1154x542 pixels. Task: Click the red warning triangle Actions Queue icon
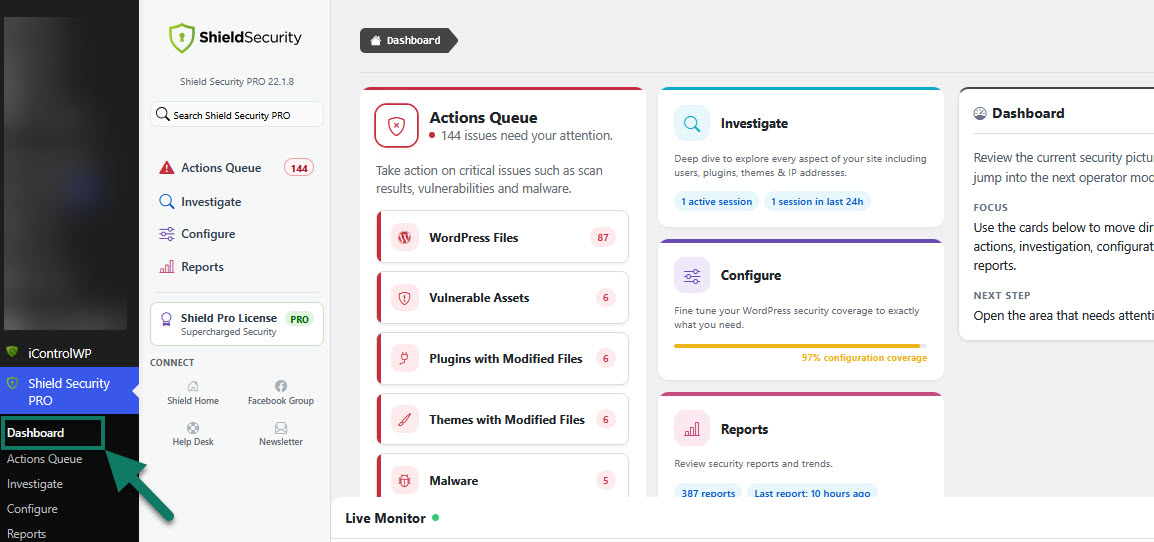pos(167,168)
